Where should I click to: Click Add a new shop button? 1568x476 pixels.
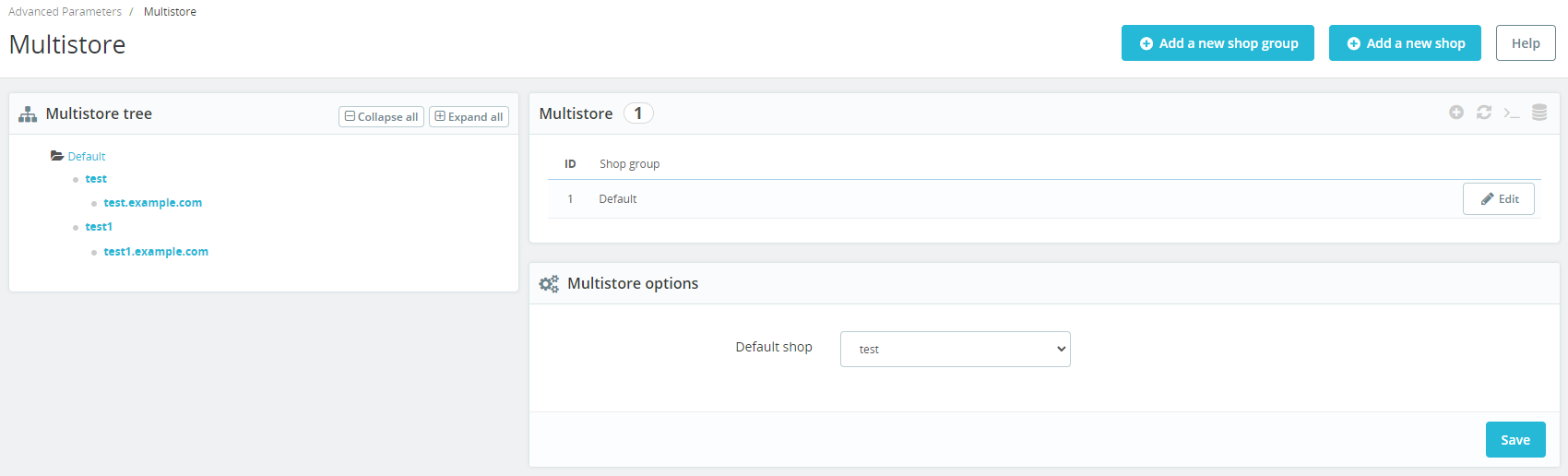(1405, 43)
